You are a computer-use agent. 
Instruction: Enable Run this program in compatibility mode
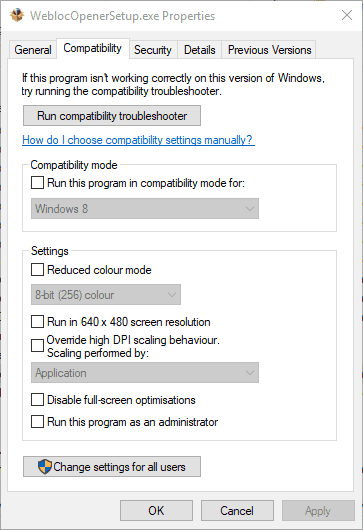(x=37, y=183)
